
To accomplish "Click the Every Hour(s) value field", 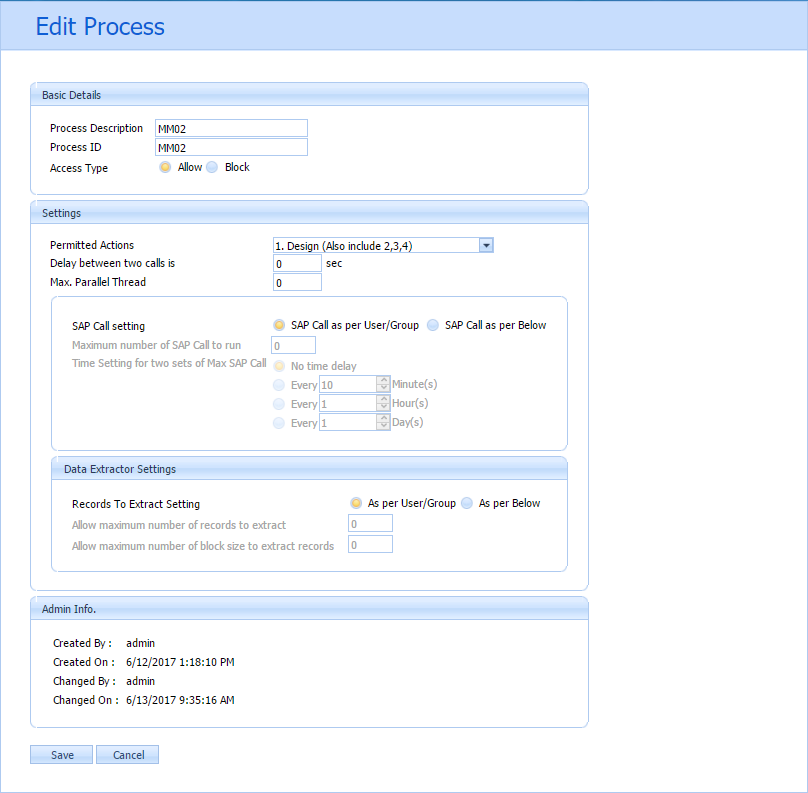I will [x=348, y=404].
